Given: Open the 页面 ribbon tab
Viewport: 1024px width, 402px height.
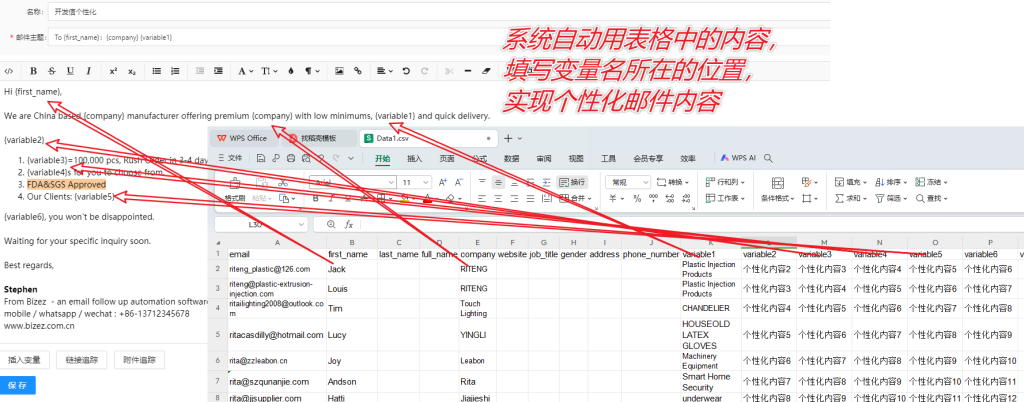Looking at the screenshot, I should [x=447, y=159].
